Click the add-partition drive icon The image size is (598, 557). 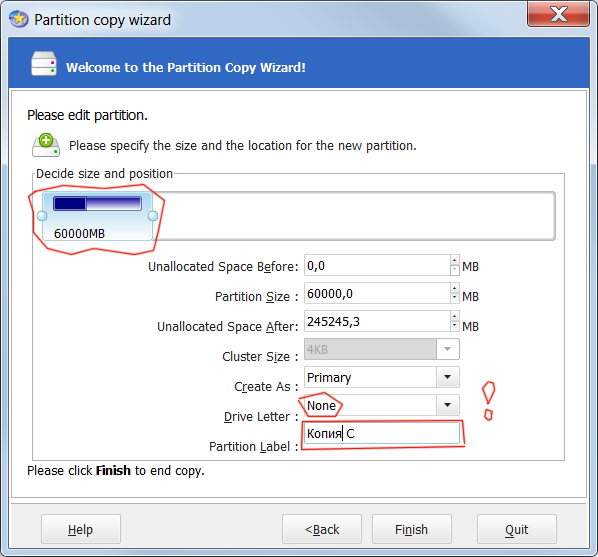click(46, 145)
